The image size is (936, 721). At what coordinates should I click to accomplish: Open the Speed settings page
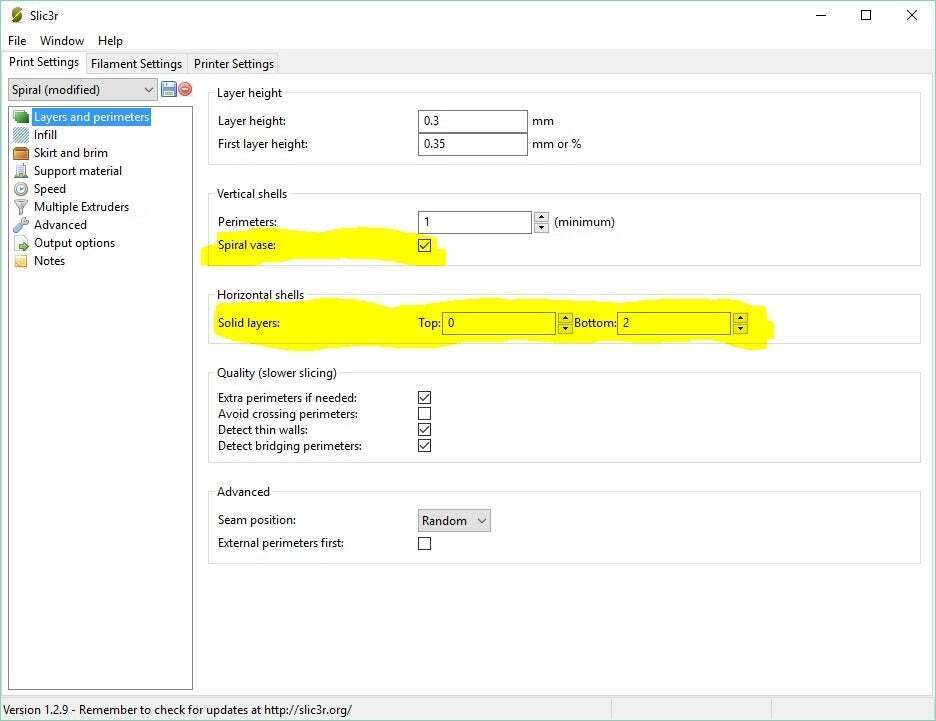pos(50,189)
